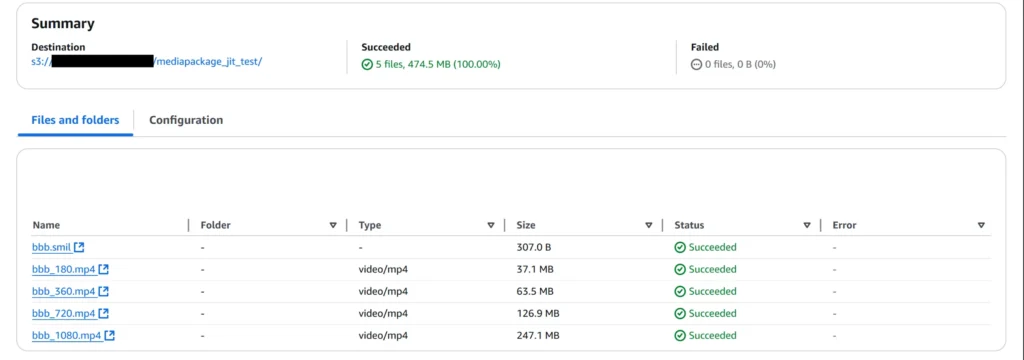Viewport: 1024px width, 360px height.
Task: Click green check icon beside 5 files succeeded
Action: pyautogui.click(x=367, y=65)
